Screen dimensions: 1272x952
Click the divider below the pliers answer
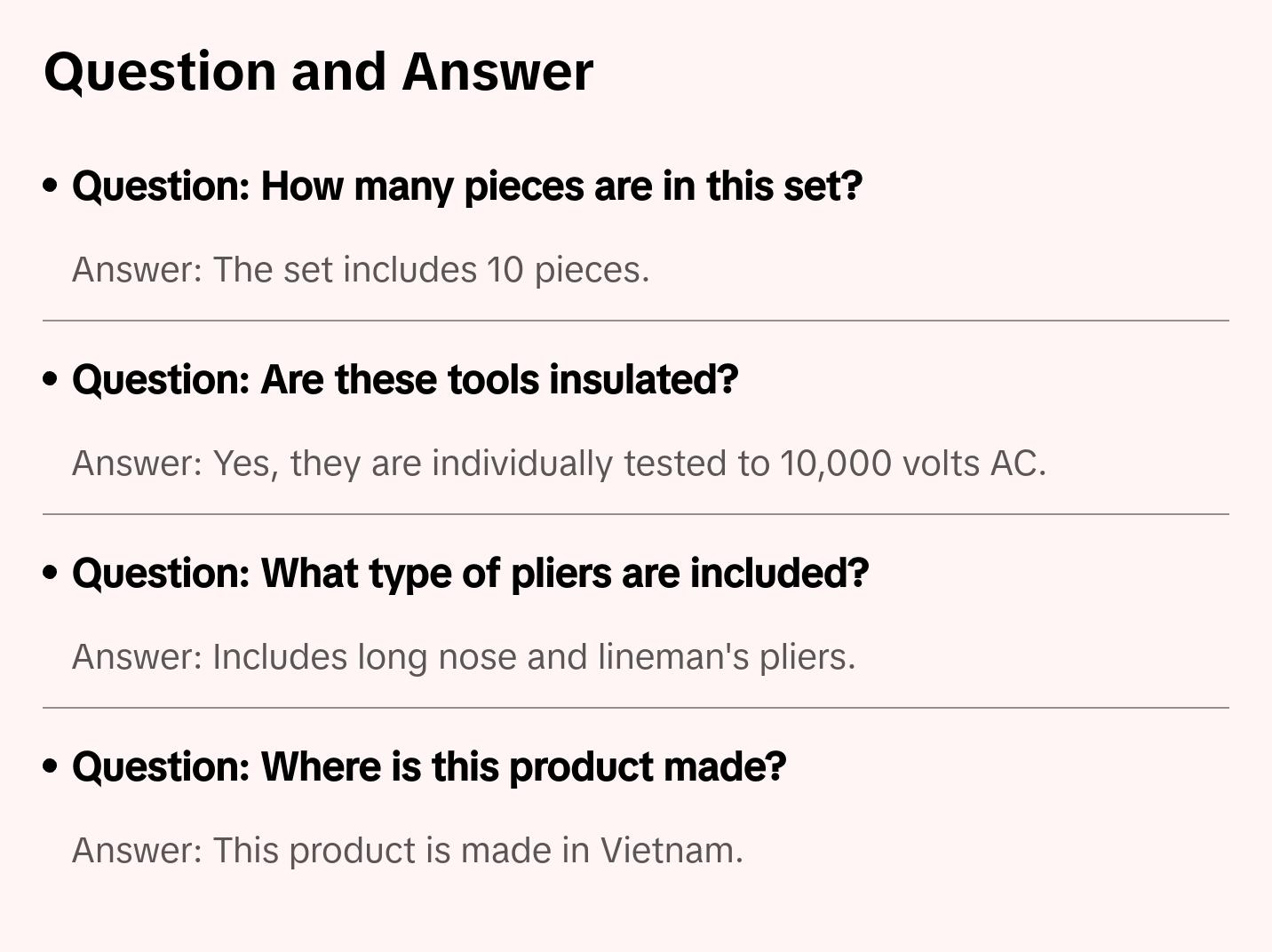click(x=636, y=708)
